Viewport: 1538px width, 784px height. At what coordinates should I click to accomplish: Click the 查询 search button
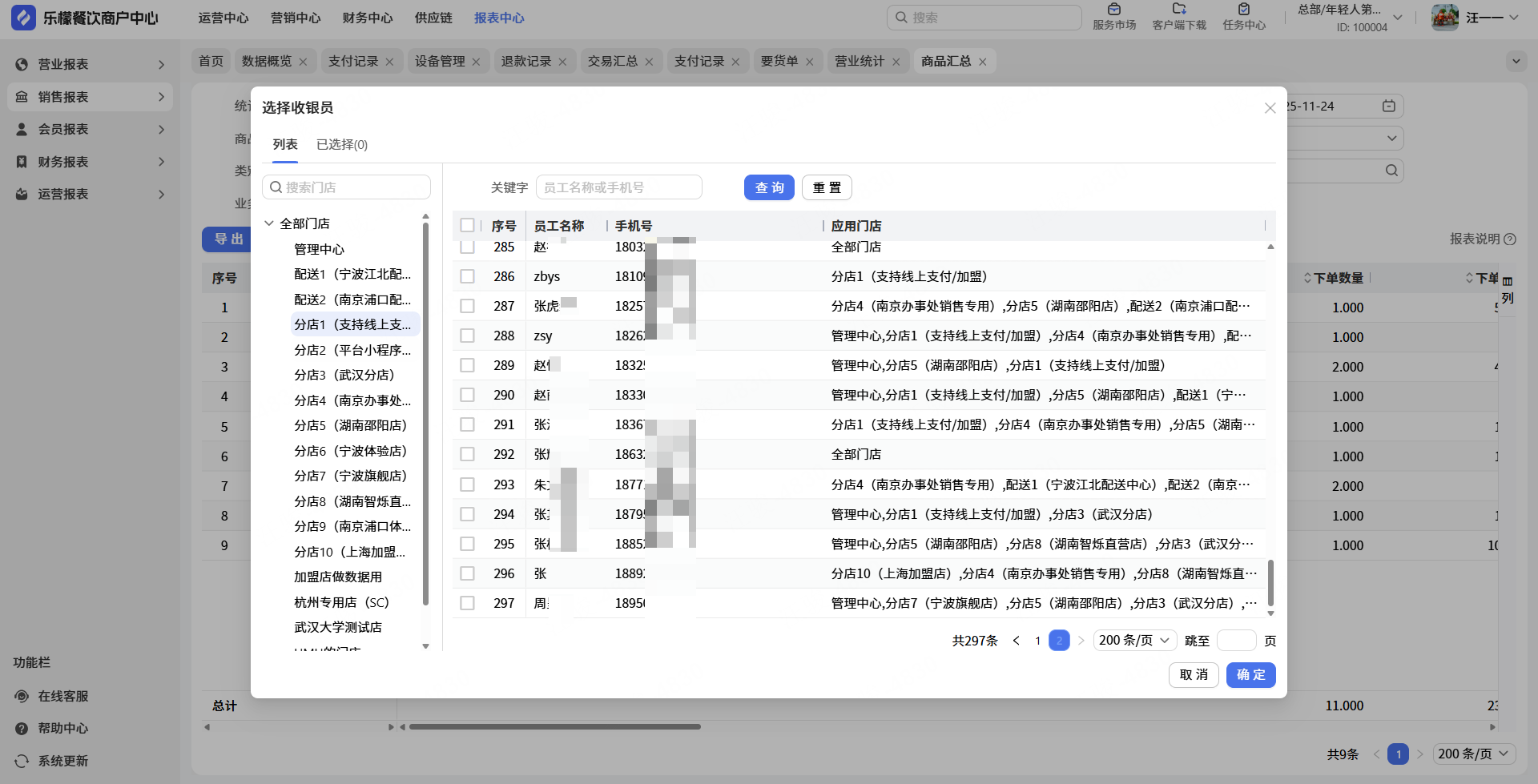(769, 187)
